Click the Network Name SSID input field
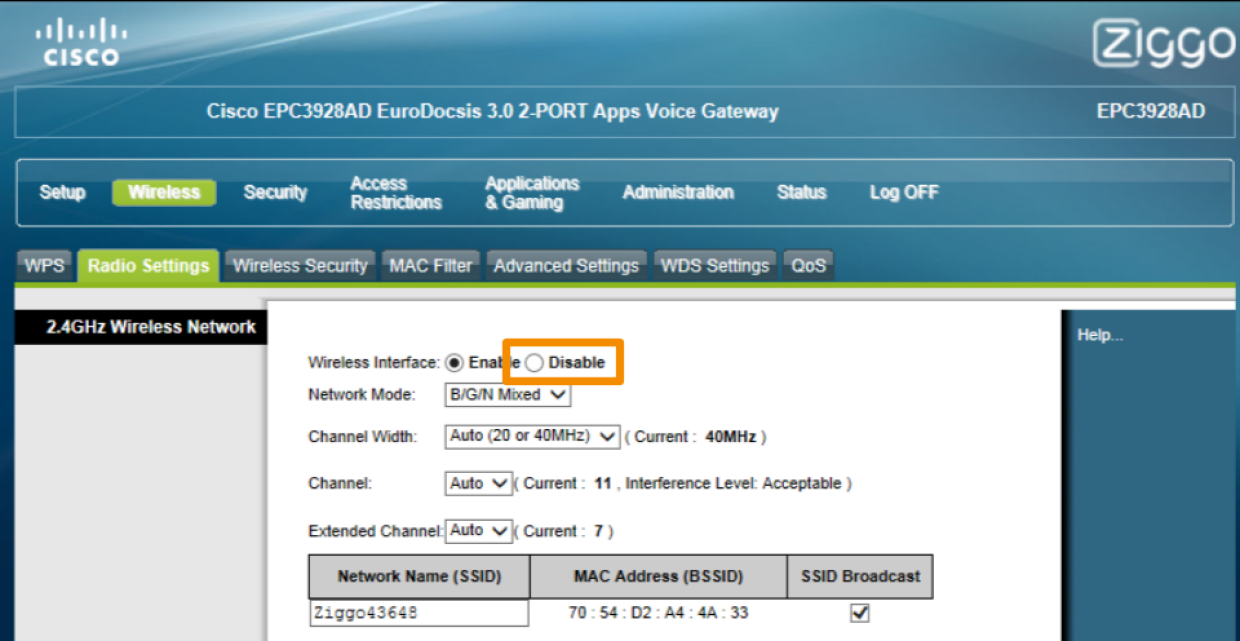 [x=418, y=612]
